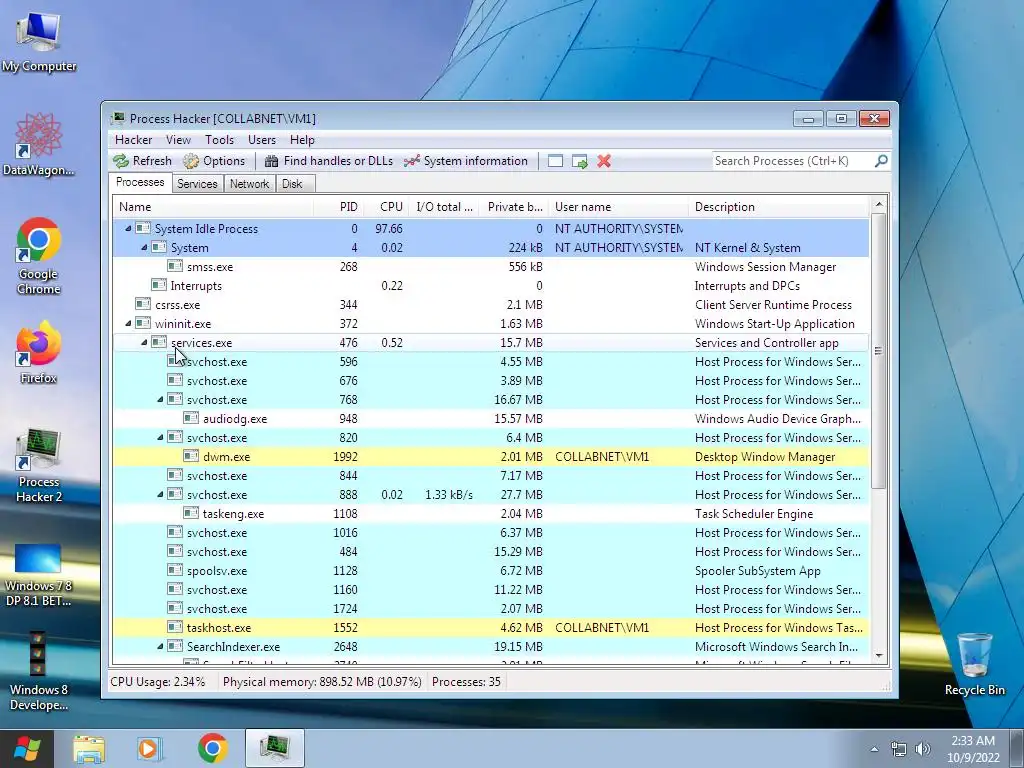This screenshot has width=1024, height=768.
Task: Open the DataWagon desktop shortcut
Action: click(39, 145)
